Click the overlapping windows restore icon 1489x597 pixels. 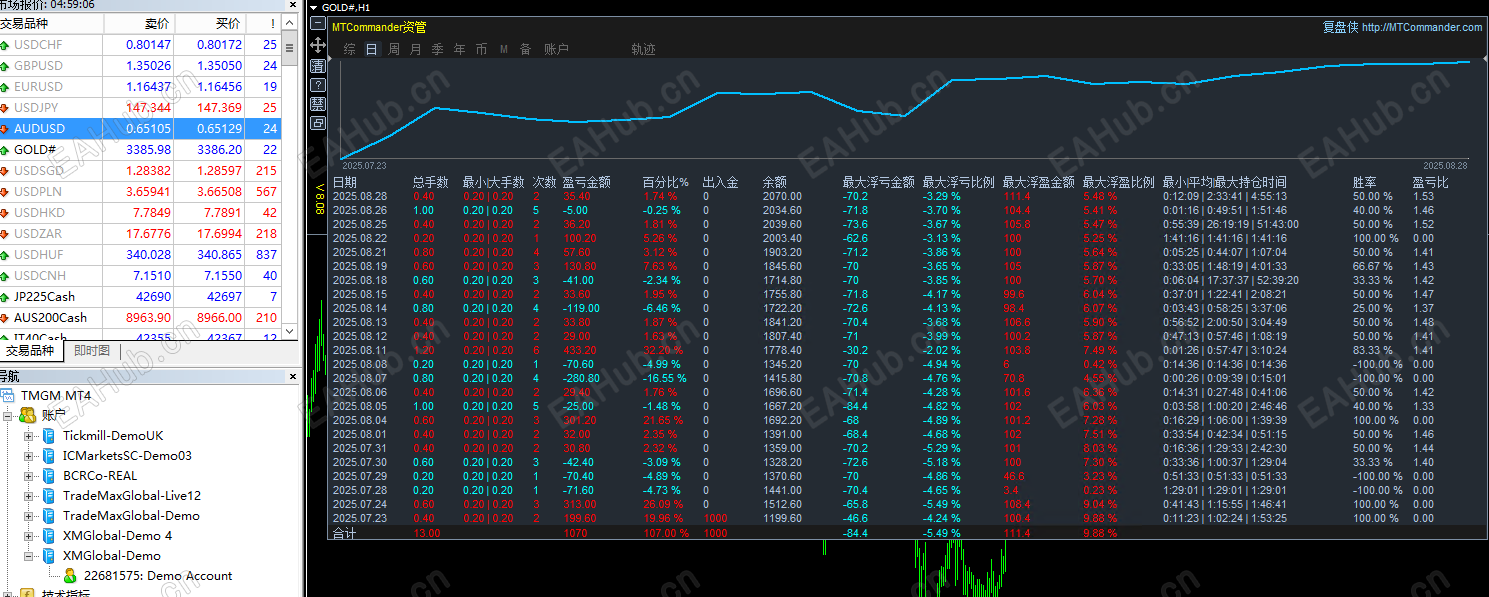pyautogui.click(x=318, y=123)
